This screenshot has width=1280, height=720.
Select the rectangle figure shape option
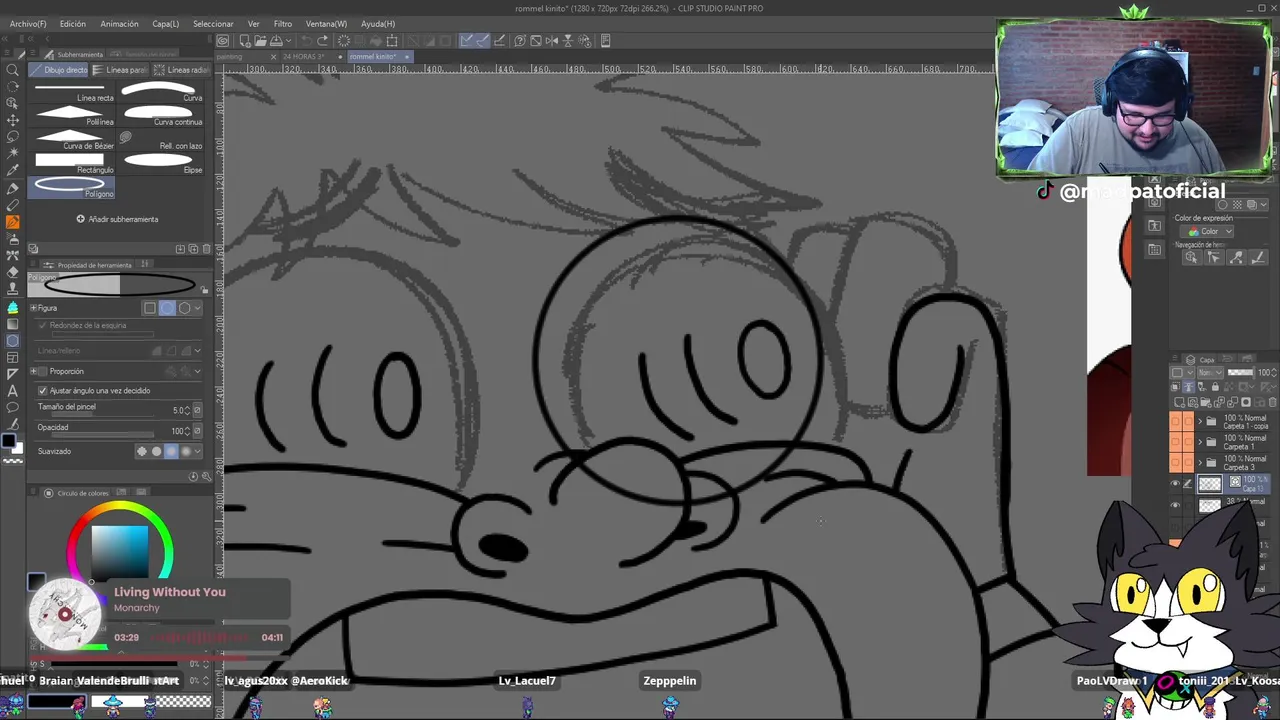pos(150,308)
